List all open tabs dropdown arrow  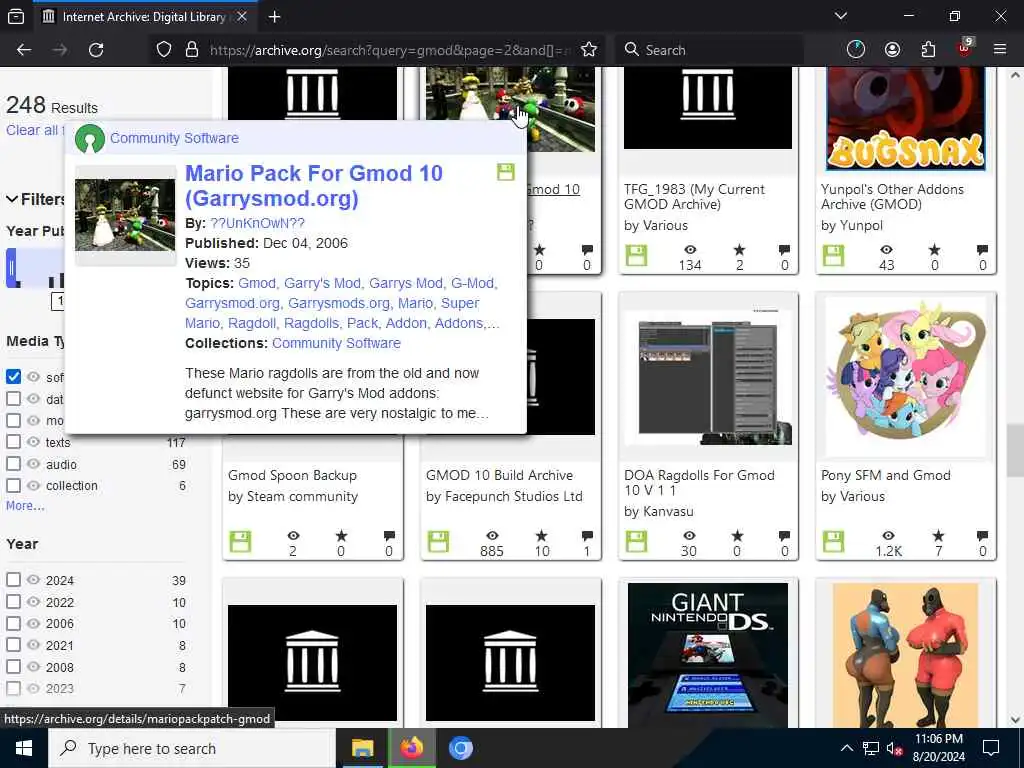840,16
